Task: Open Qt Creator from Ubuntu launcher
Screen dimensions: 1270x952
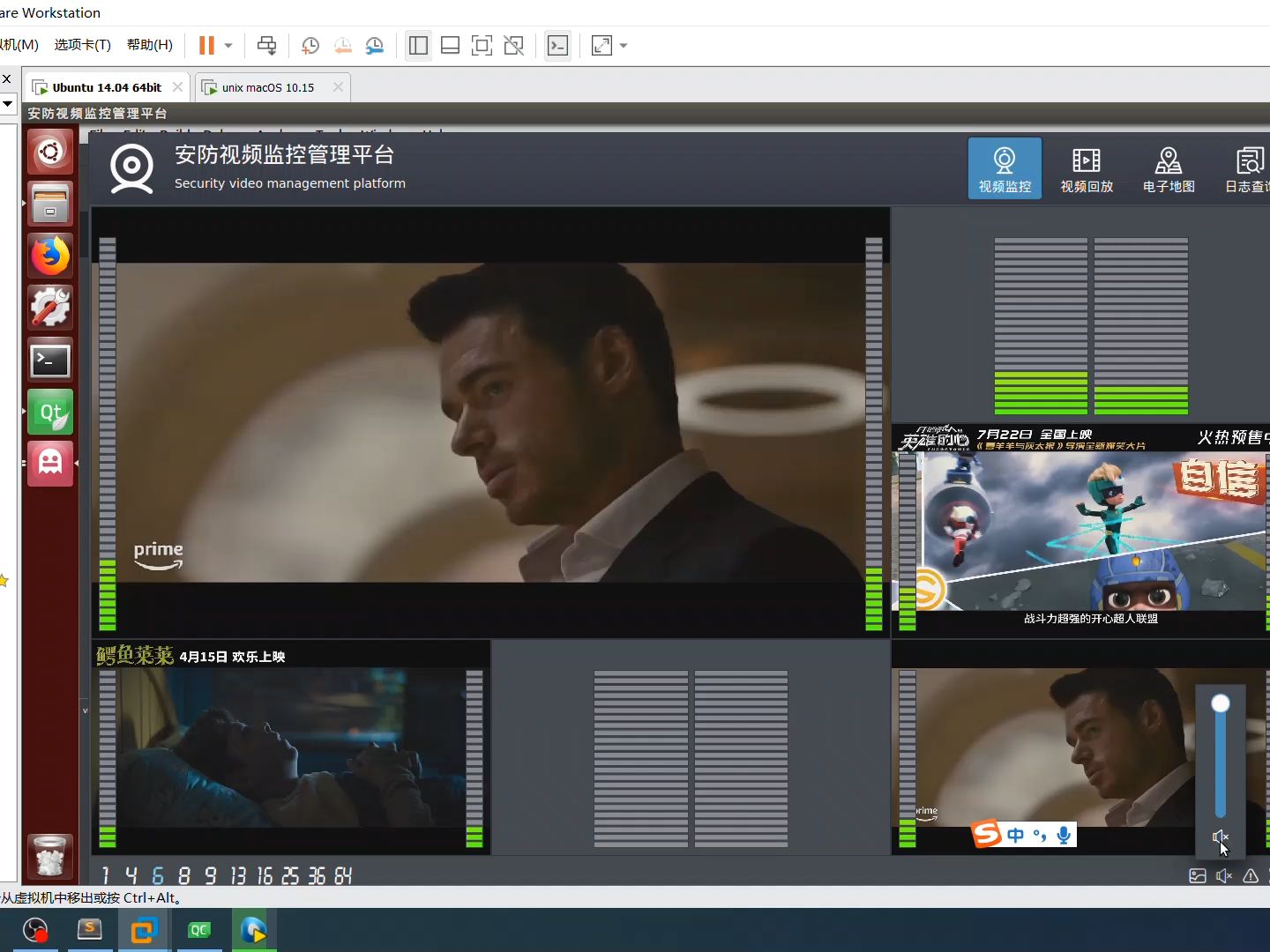Action: pyautogui.click(x=50, y=412)
